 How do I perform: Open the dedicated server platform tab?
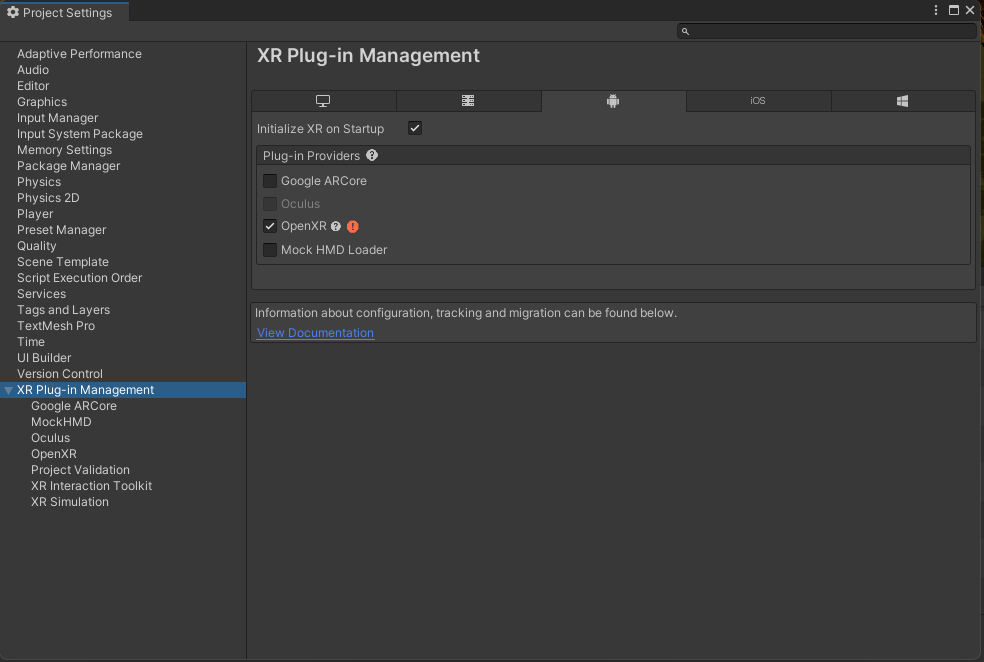(468, 100)
